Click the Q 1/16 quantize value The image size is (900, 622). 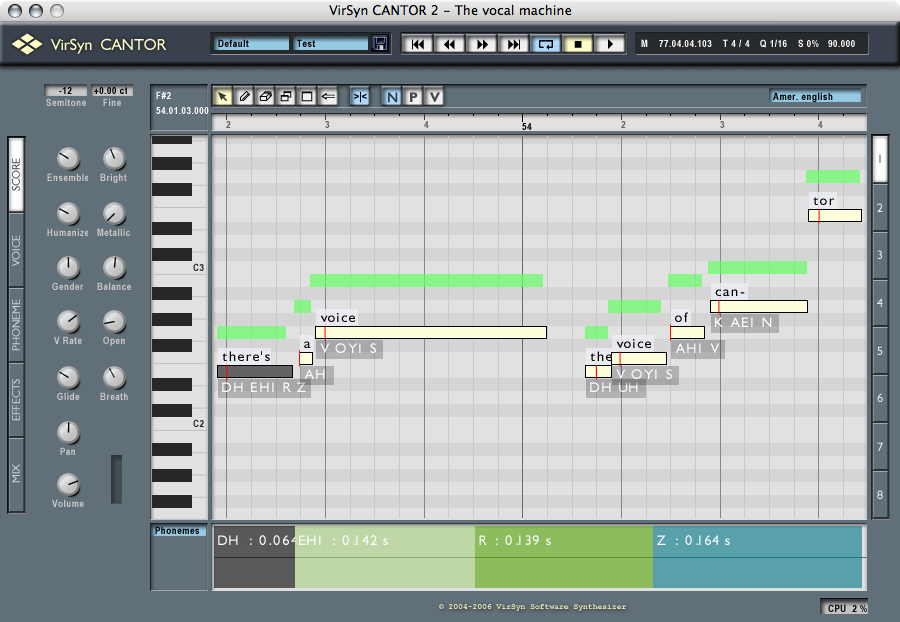773,44
